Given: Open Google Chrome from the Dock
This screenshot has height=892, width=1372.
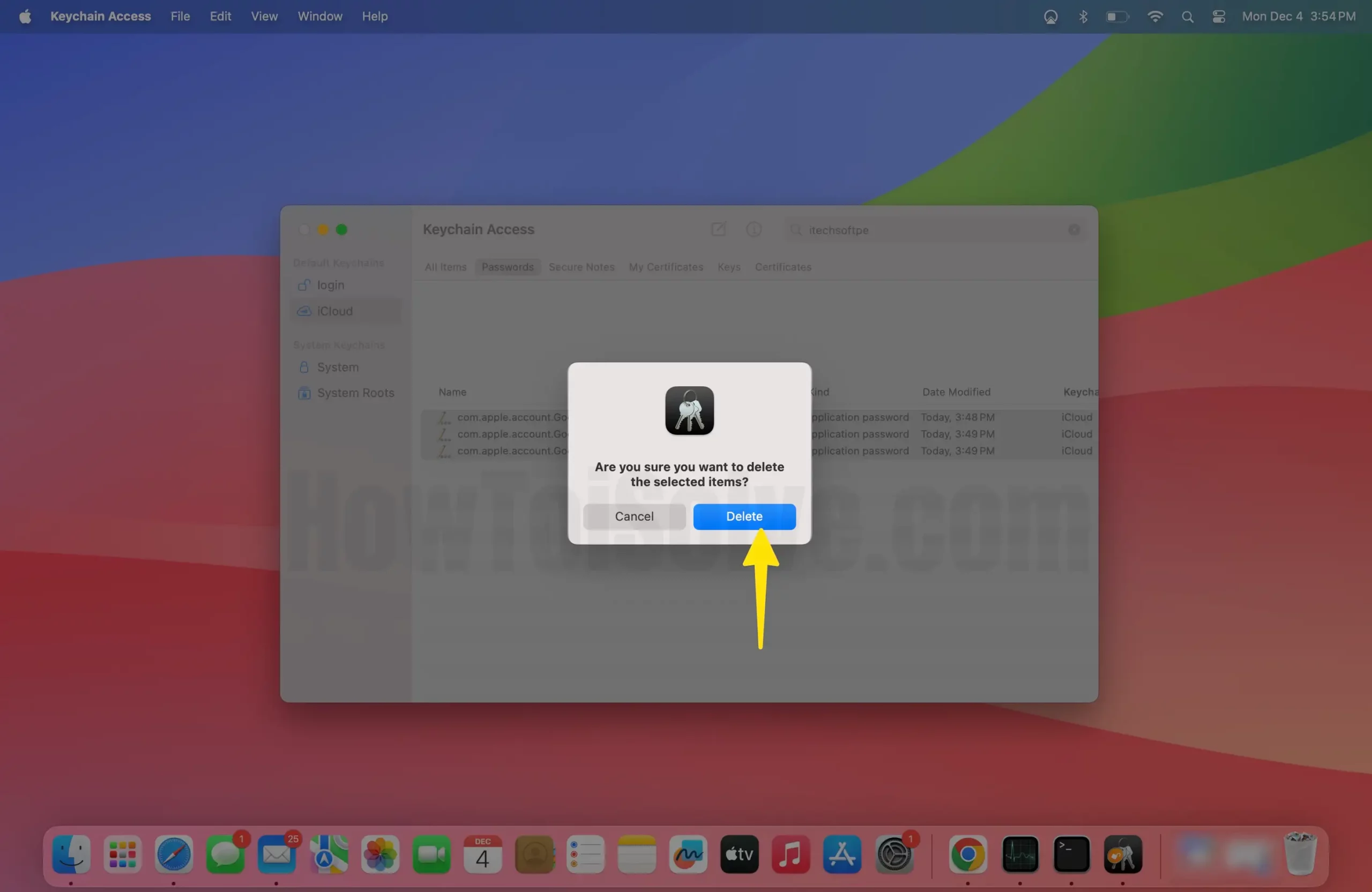Looking at the screenshot, I should [968, 854].
